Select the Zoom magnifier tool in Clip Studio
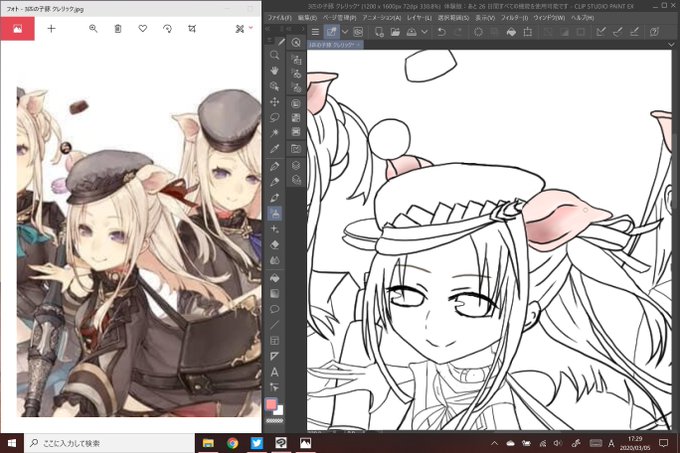The height and width of the screenshot is (453, 680). coord(275,55)
